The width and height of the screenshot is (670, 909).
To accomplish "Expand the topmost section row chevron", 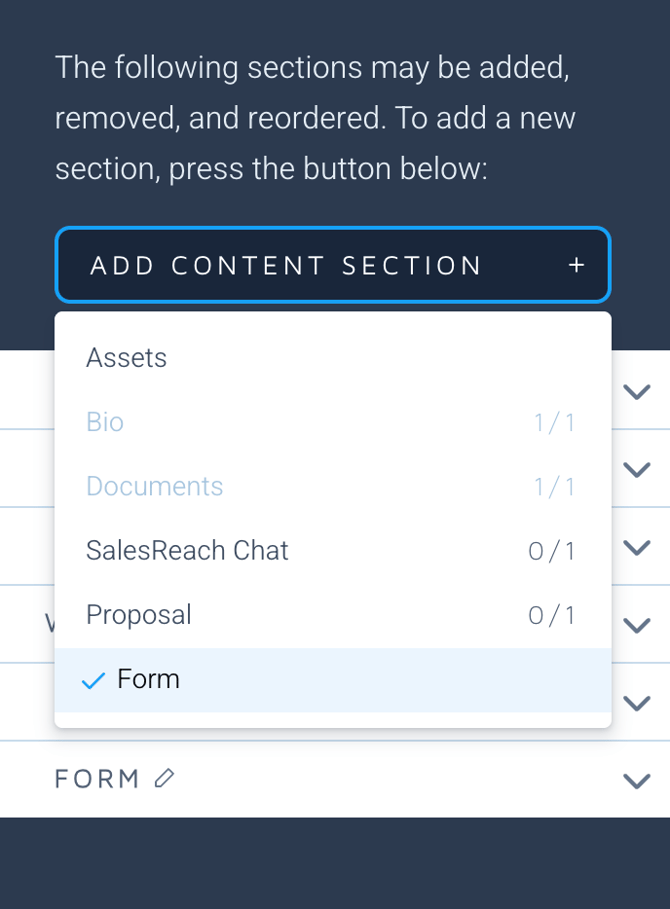I will (x=636, y=391).
